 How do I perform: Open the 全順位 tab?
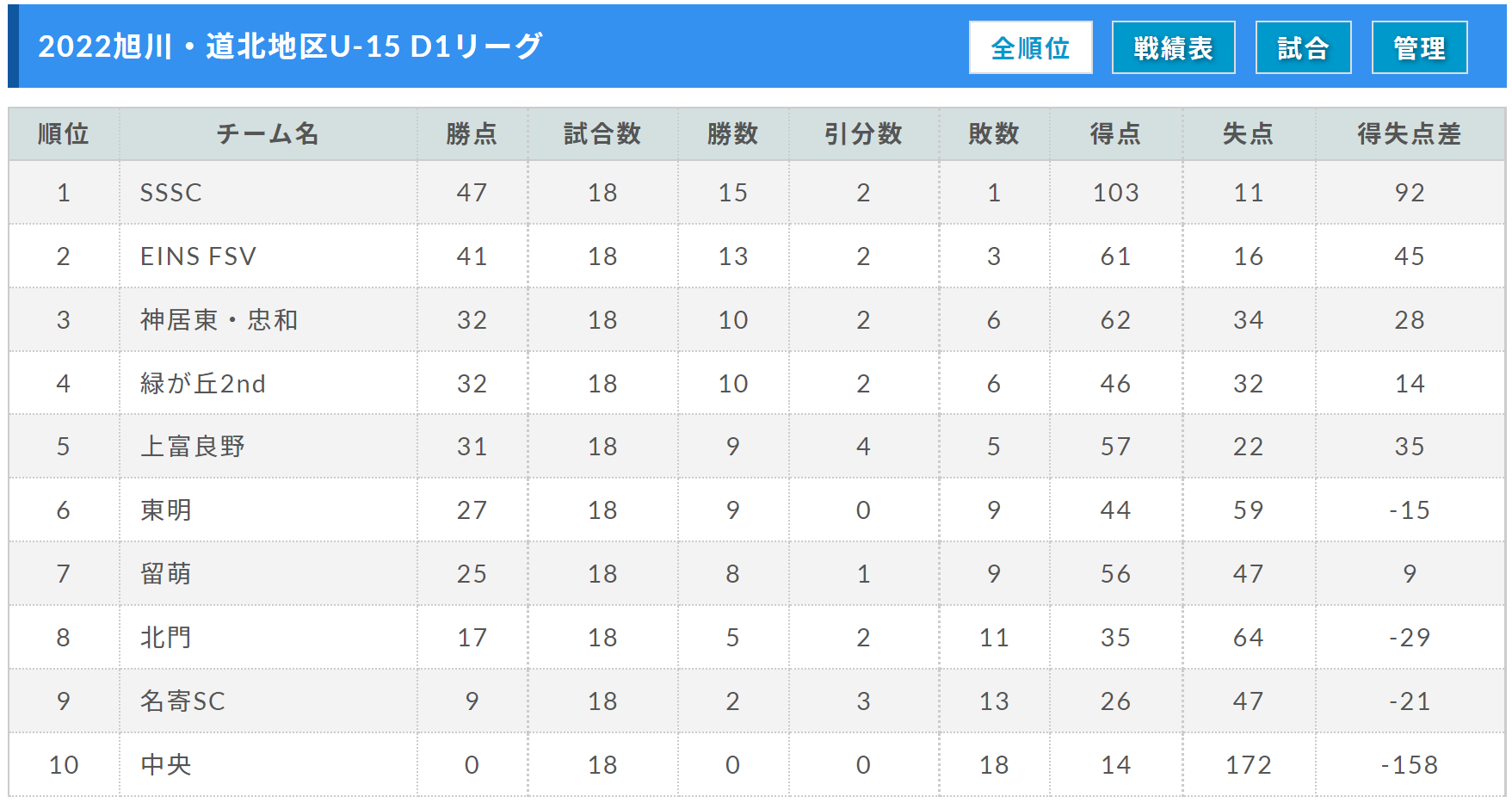(1030, 47)
